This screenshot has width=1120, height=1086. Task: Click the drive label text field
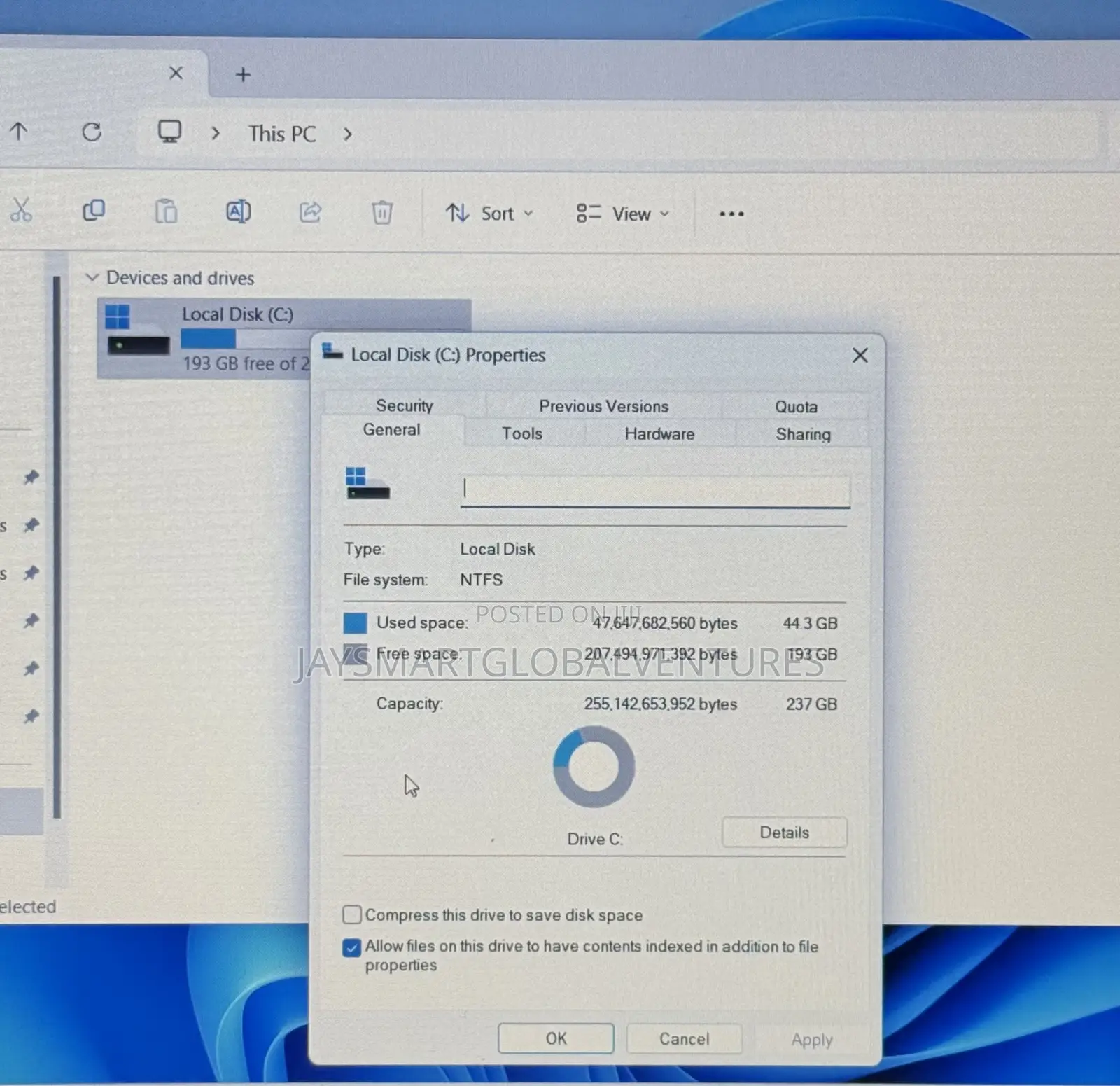pos(655,492)
